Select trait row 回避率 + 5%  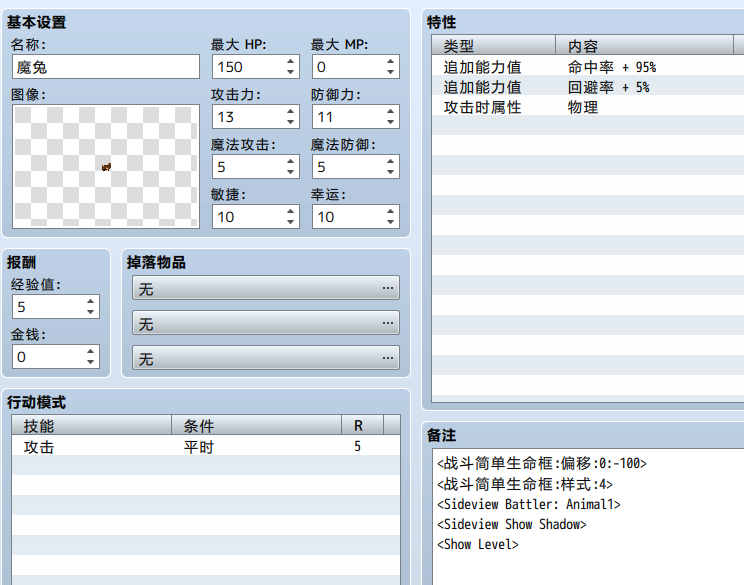(x=588, y=87)
